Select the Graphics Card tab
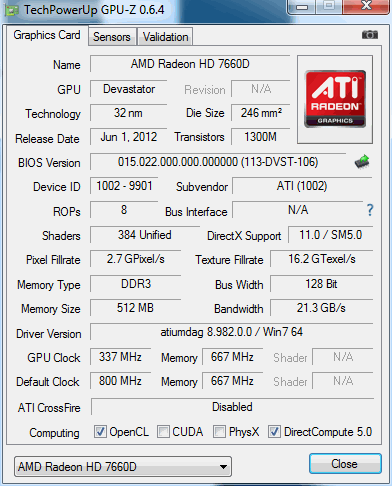392x486 pixels. [47, 35]
